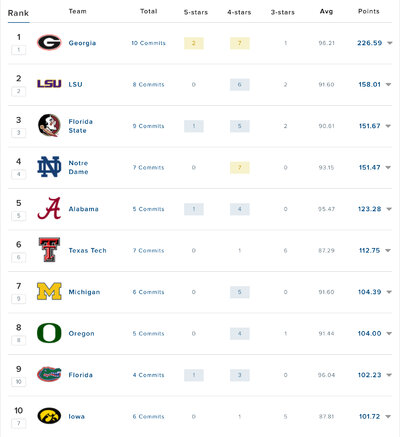Image resolution: width=400 pixels, height=437 pixels.
Task: Click Georgia's highlighted 5-star count box
Action: 194,43
